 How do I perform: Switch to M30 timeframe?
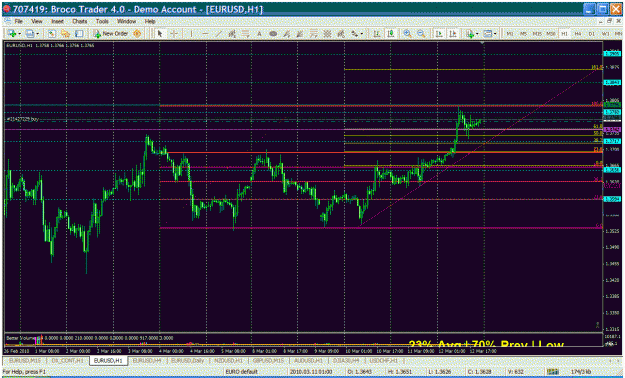(550, 34)
